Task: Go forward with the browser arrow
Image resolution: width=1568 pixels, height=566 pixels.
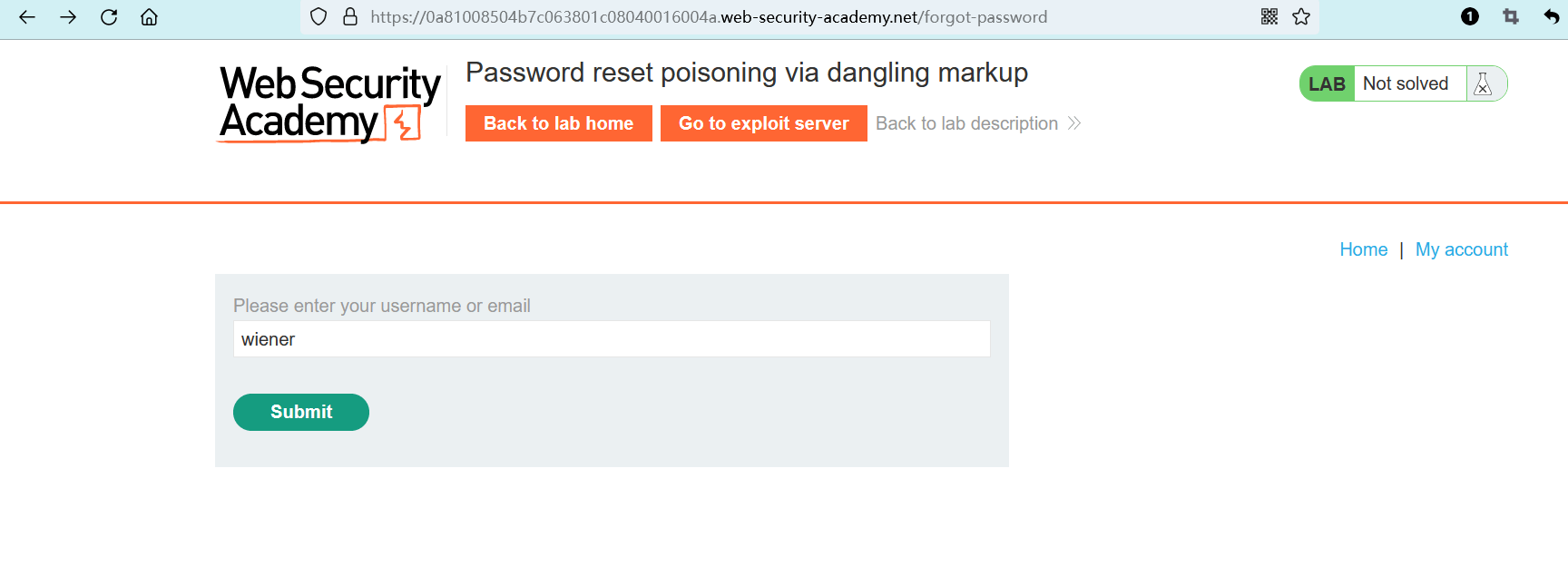Action: point(68,17)
